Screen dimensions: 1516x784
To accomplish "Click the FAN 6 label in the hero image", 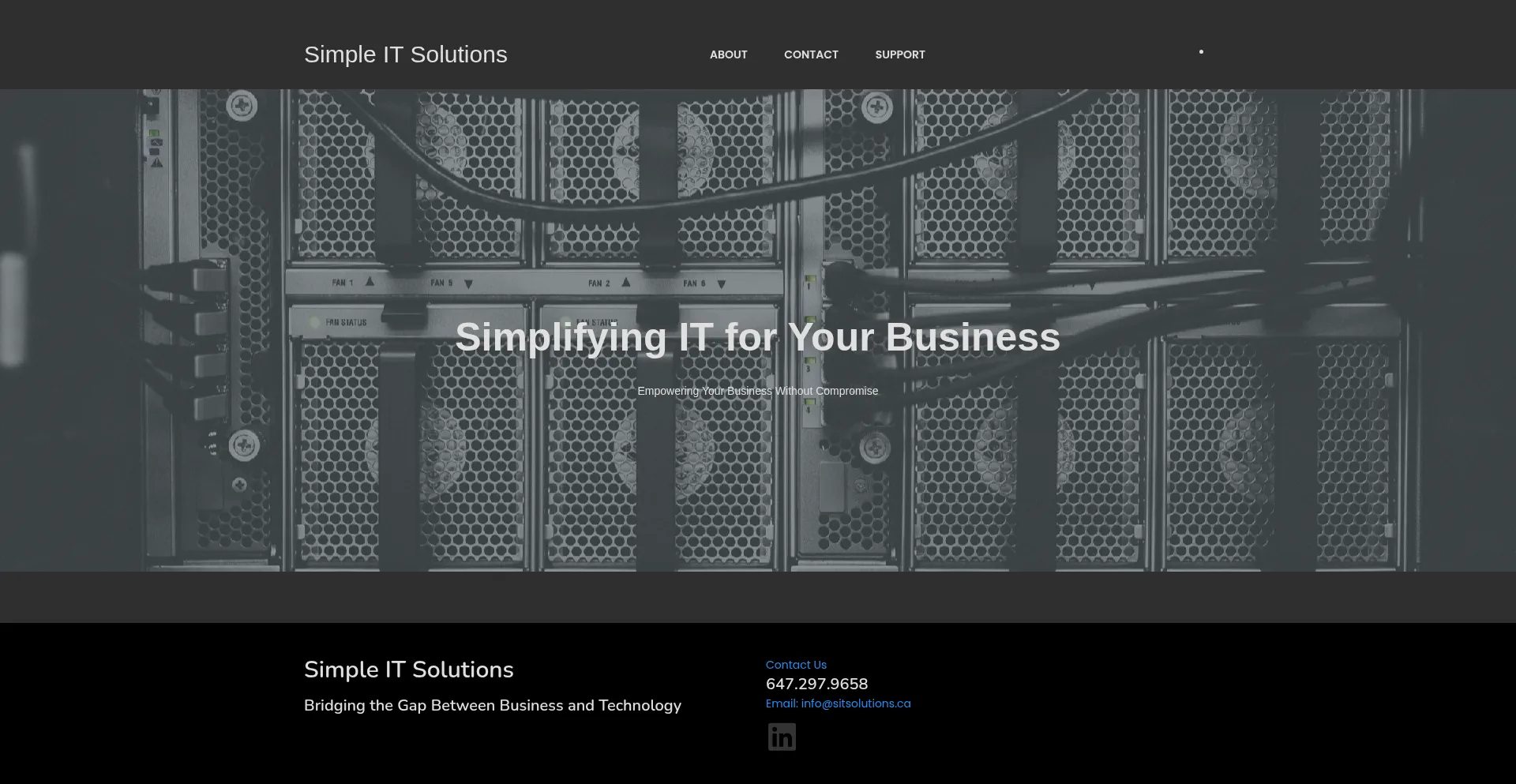I will pos(694,283).
